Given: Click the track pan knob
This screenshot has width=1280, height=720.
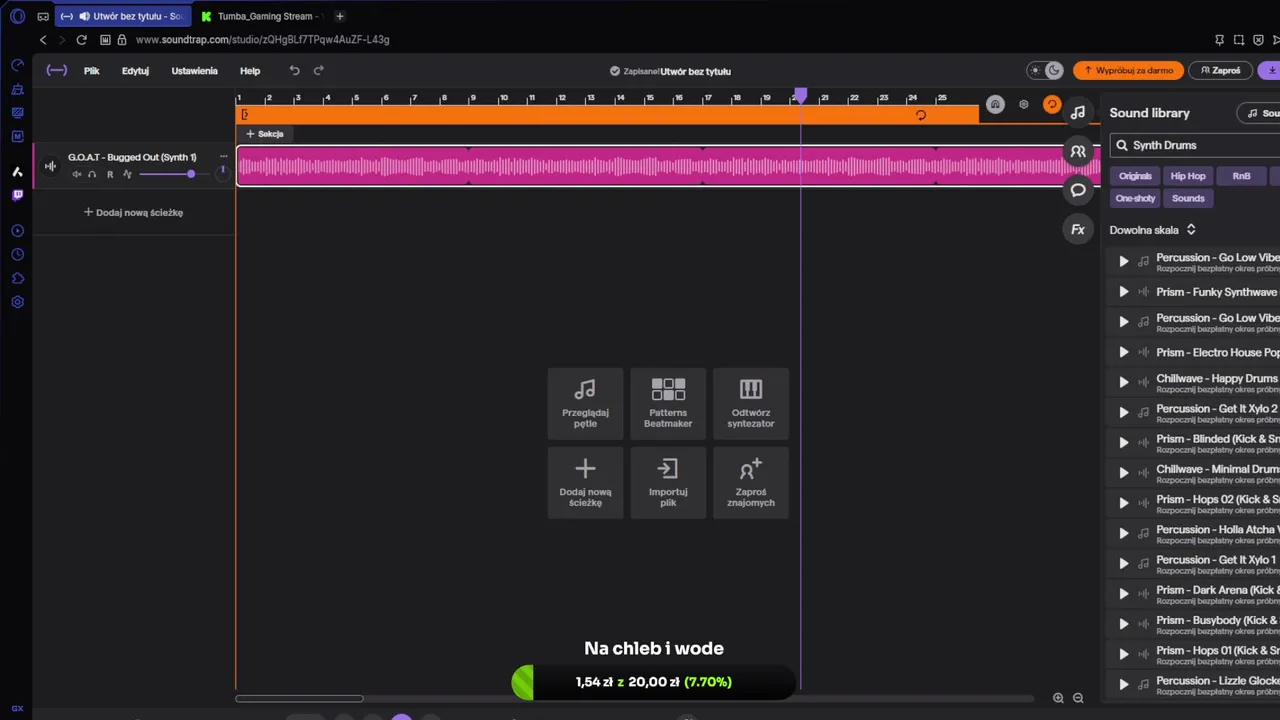Looking at the screenshot, I should [x=222, y=172].
